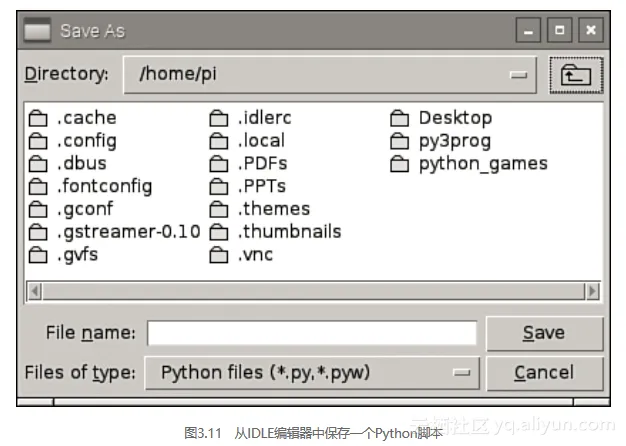The width and height of the screenshot is (626, 446).
Task: Click the .PPTs folder icon
Action: (x=219, y=186)
